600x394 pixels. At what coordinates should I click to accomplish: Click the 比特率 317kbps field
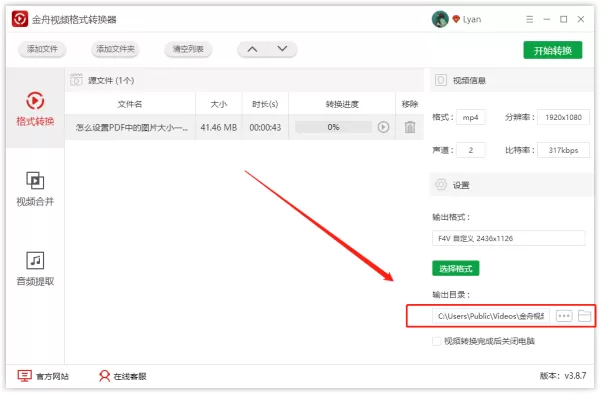tap(563, 150)
